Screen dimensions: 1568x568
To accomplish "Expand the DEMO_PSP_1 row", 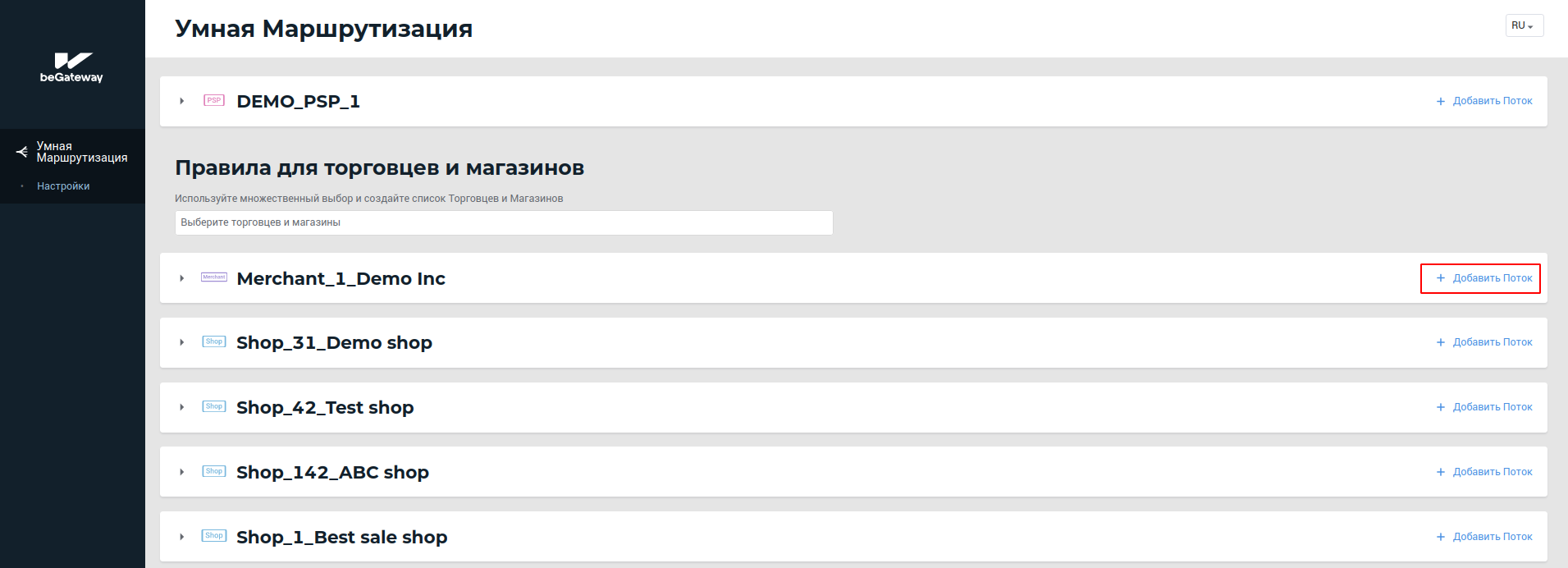I will click(x=182, y=101).
